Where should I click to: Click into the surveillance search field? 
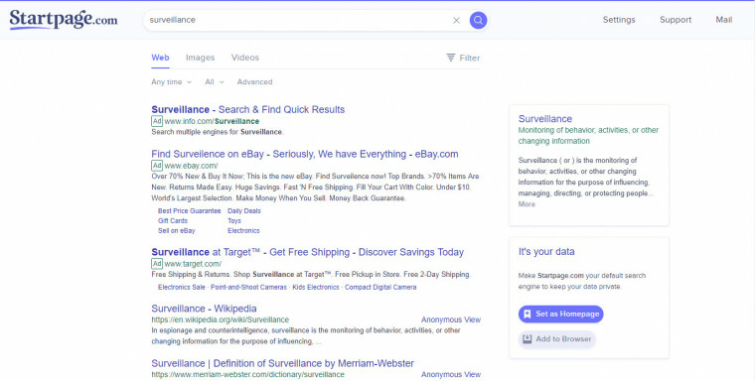(x=299, y=20)
